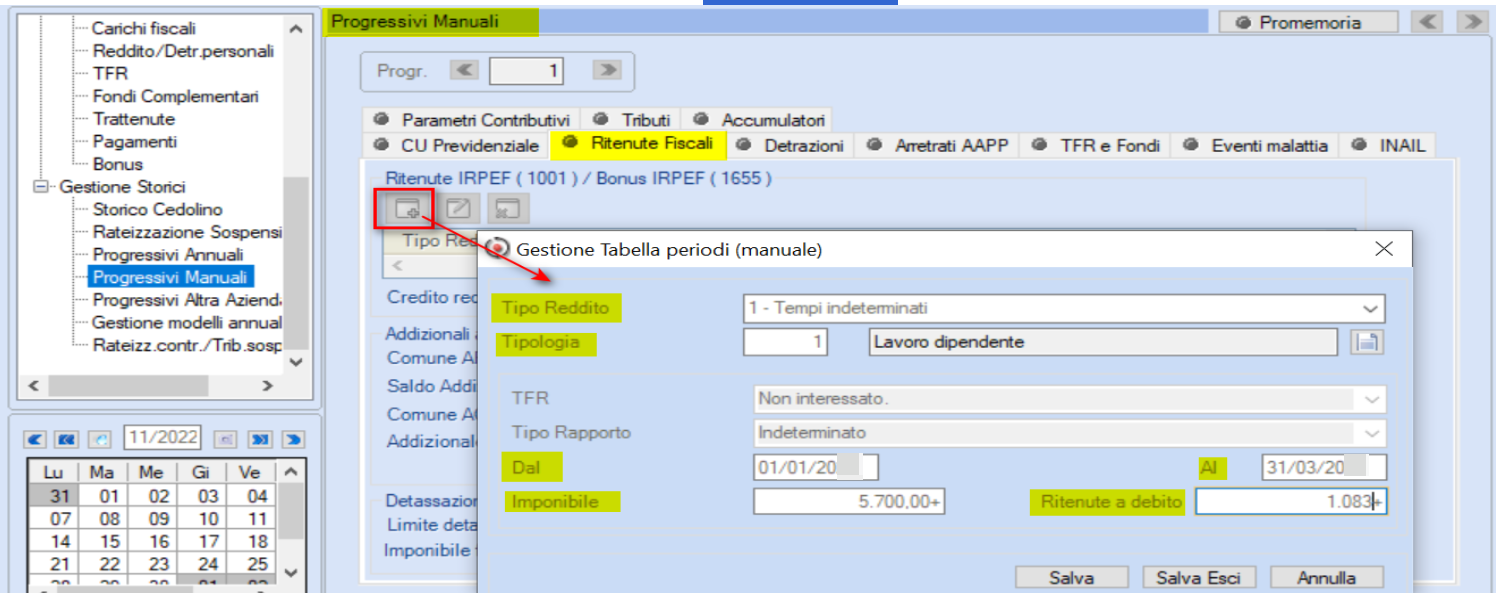Image resolution: width=1496 pixels, height=598 pixels.
Task: Click leftmost single-arrow calendar back button
Action: pos(36,439)
